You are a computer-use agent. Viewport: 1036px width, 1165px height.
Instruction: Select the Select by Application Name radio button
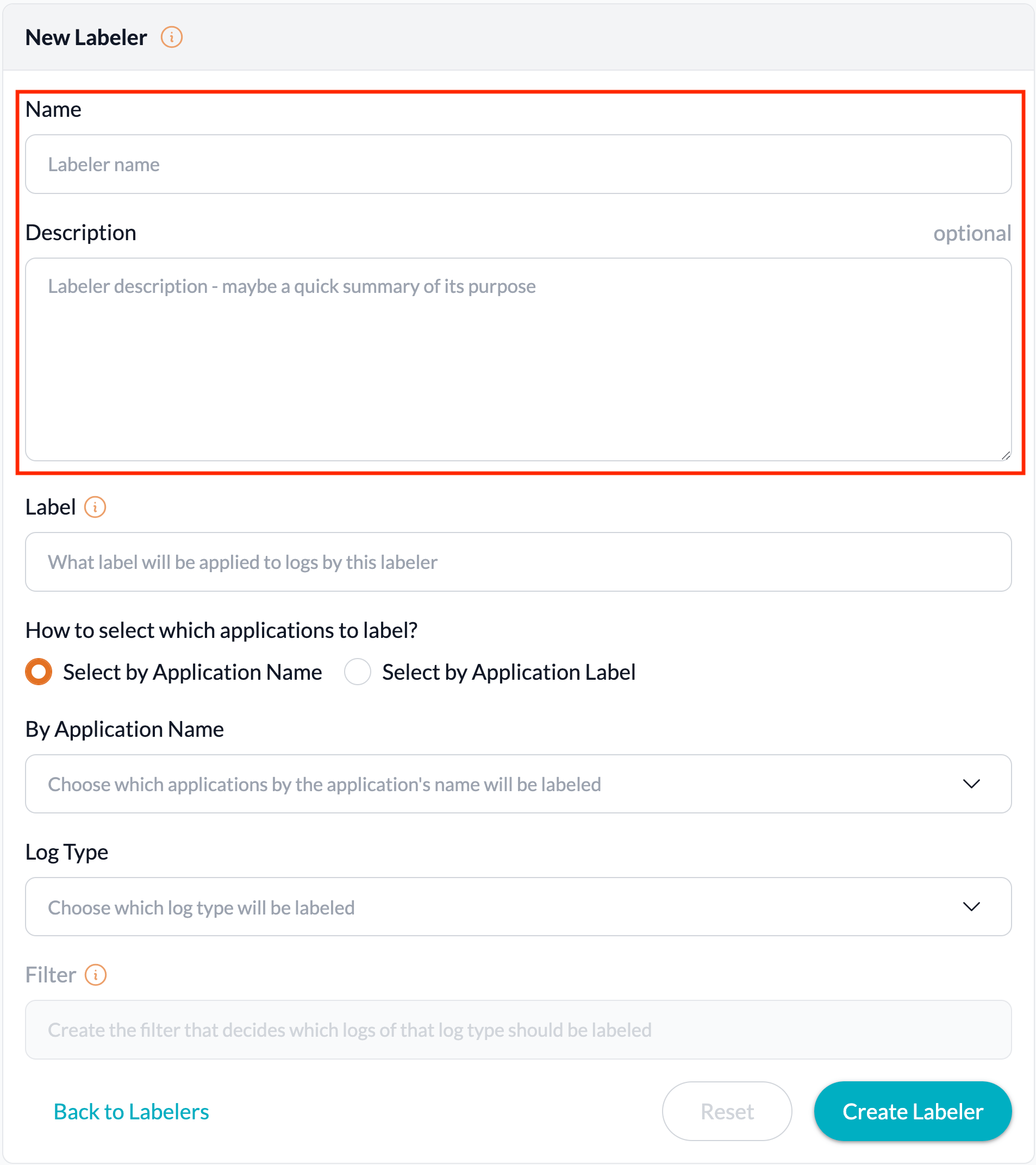click(38, 672)
